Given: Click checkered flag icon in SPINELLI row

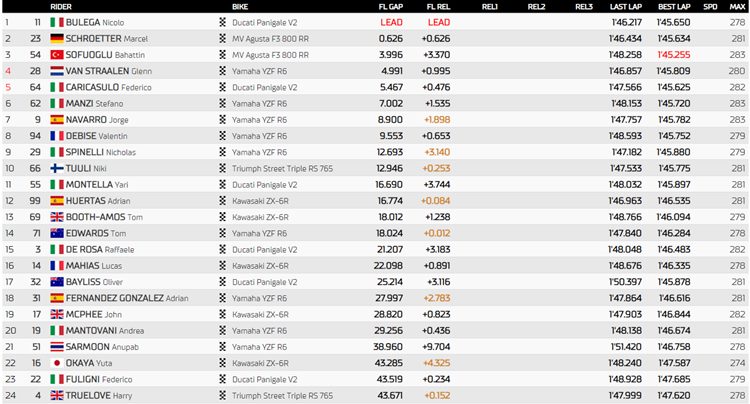Looking at the screenshot, I should tap(222, 152).
